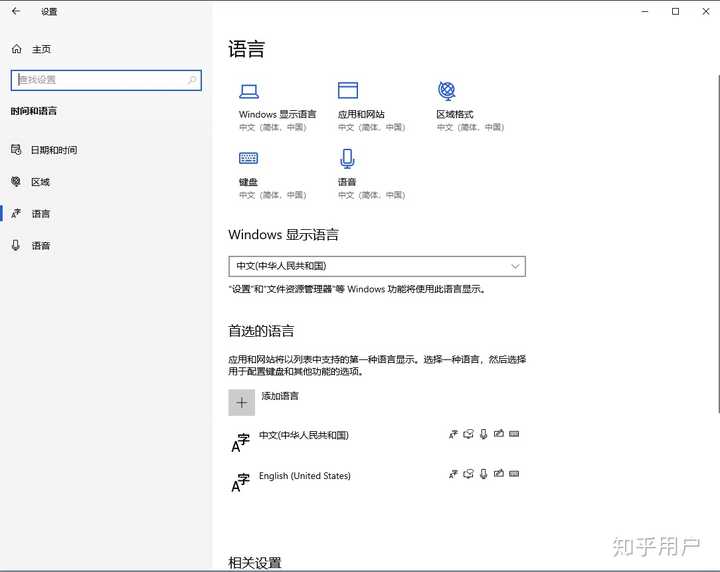Open the 应用和网站 window tile
The image size is (720, 572).
(x=371, y=108)
